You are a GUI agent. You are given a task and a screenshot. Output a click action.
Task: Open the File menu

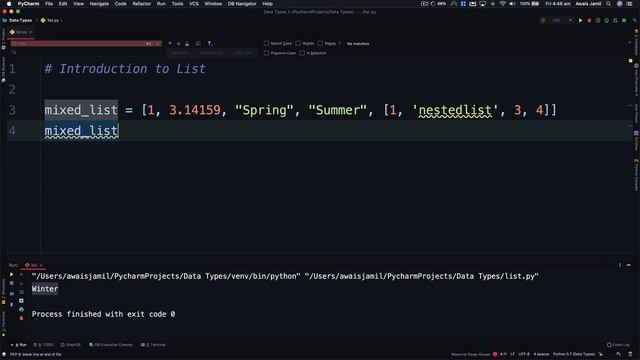tap(49, 4)
